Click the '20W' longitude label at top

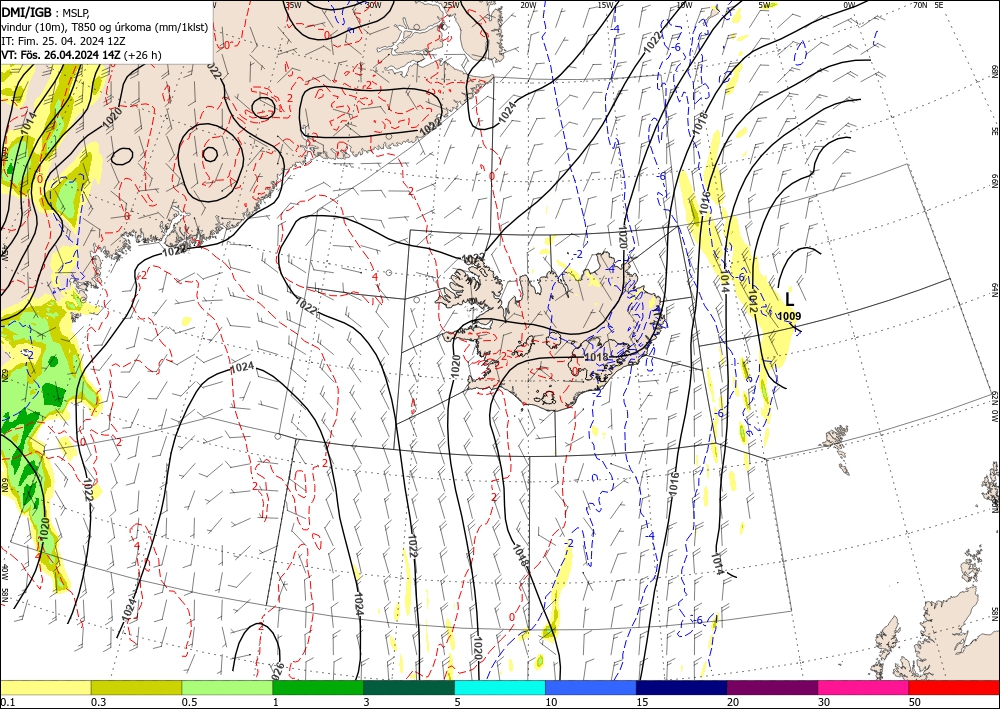(x=528, y=5)
